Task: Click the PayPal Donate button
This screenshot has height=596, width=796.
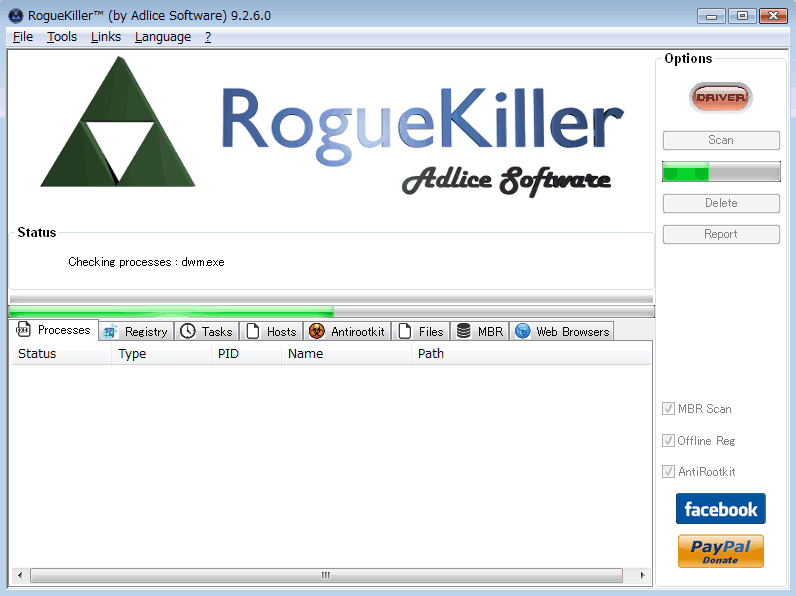Action: pos(720,551)
